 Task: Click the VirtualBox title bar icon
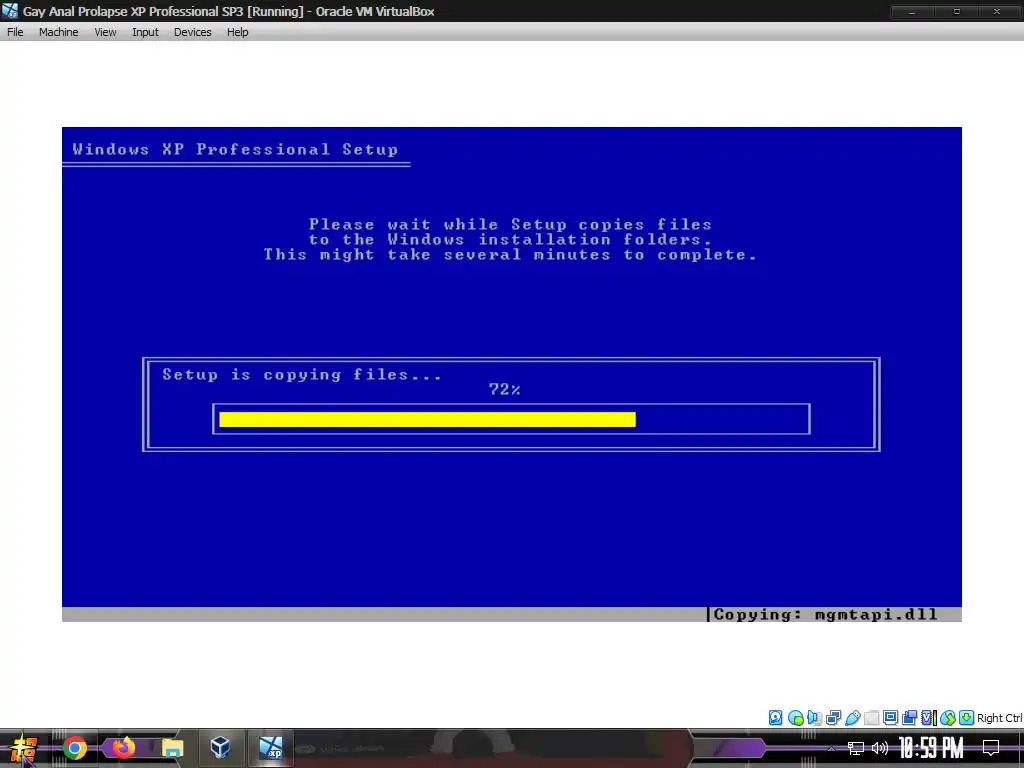[10, 11]
